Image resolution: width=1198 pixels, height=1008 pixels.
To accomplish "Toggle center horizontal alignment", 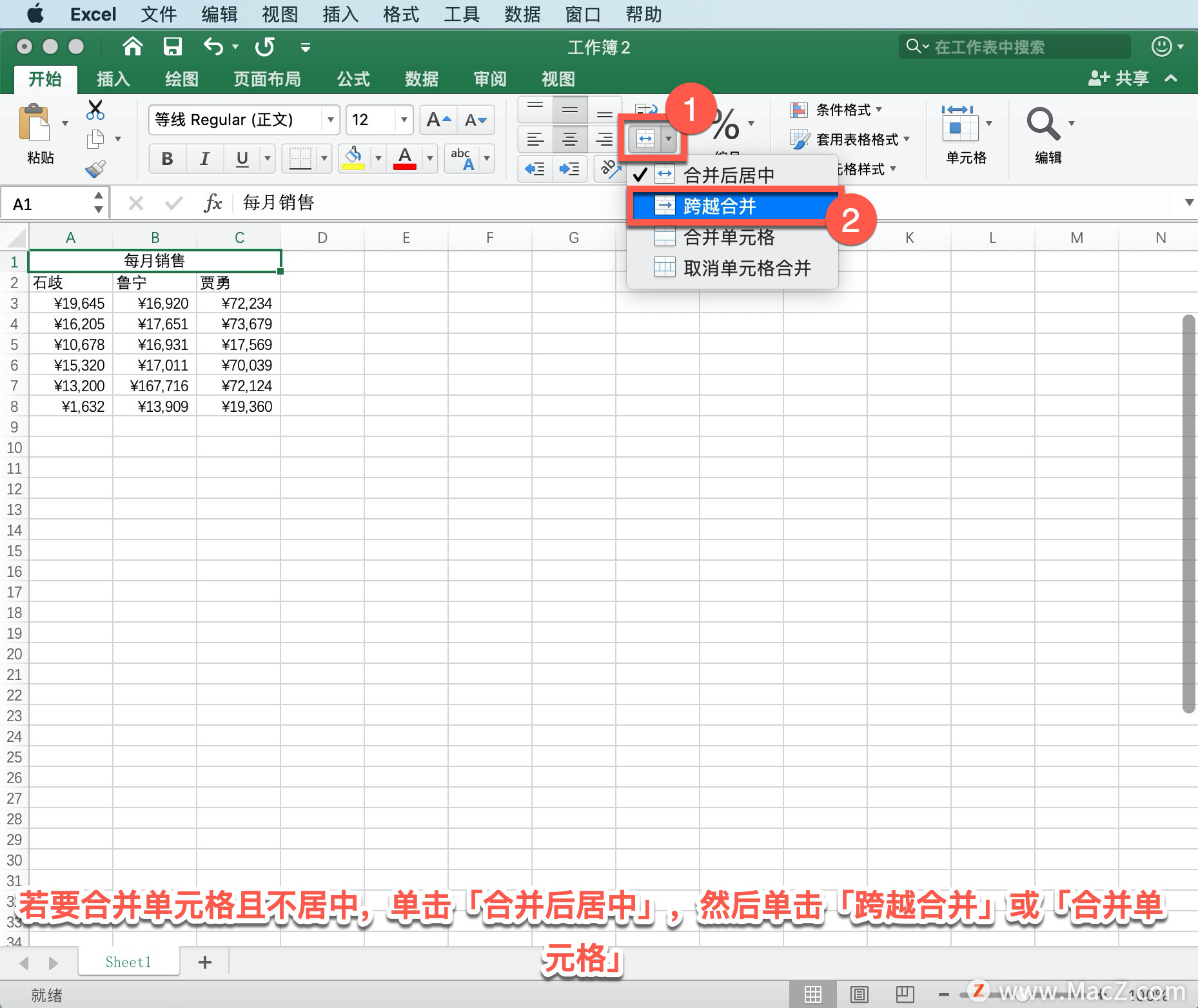I will click(570, 139).
